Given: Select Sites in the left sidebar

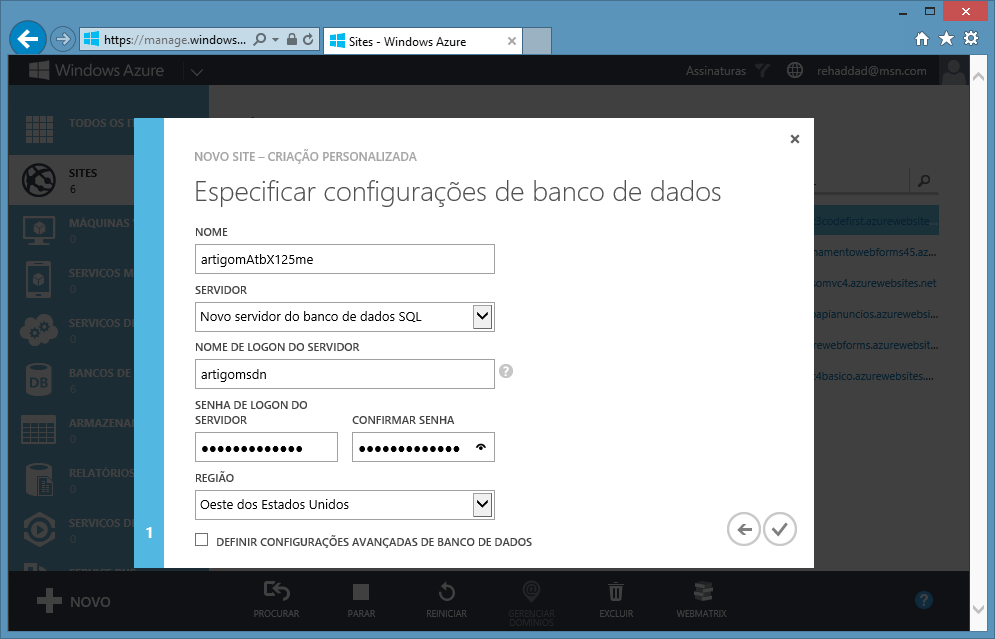Looking at the screenshot, I should [x=71, y=180].
